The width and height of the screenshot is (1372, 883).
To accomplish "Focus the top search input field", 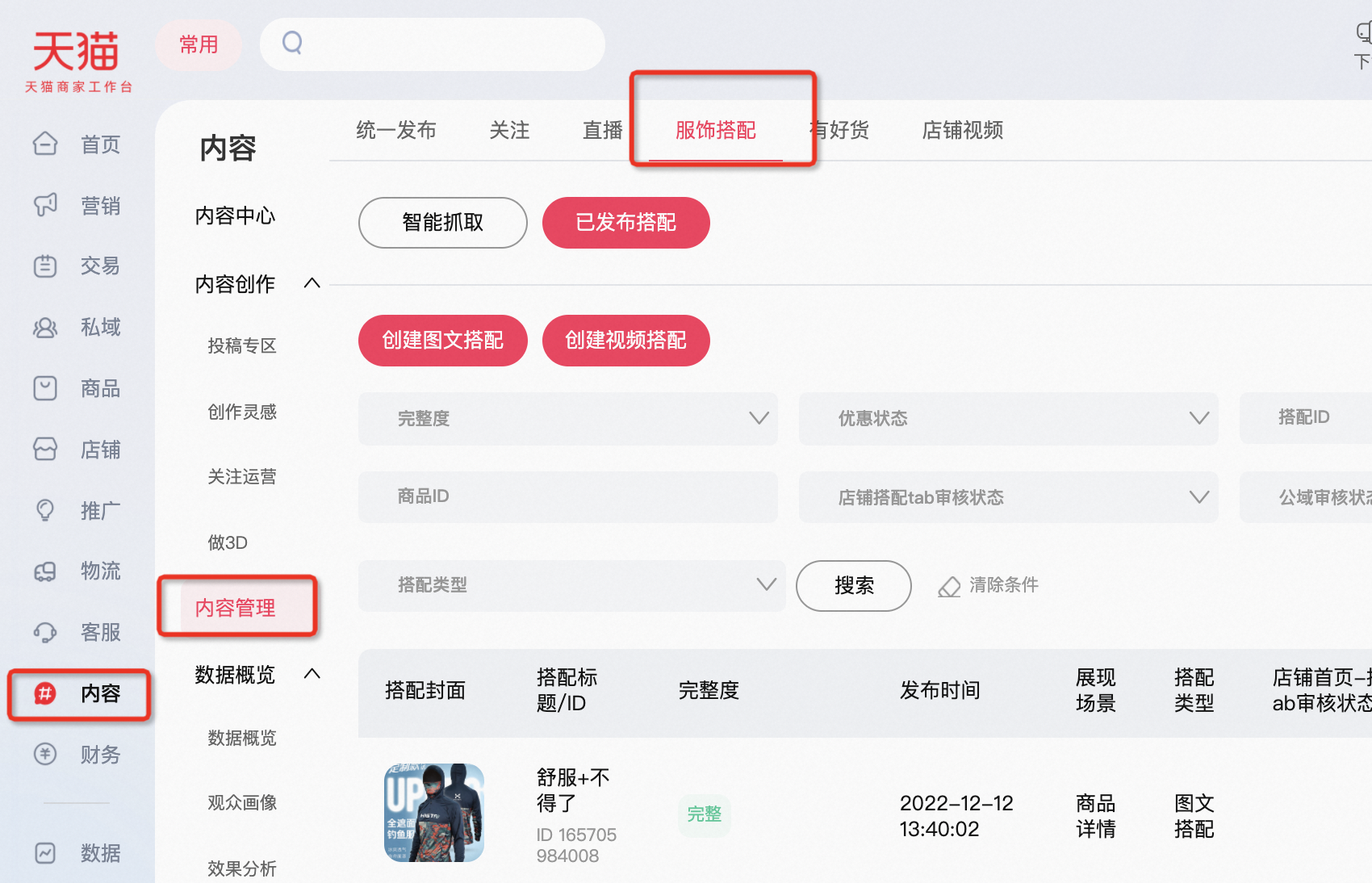I will pyautogui.click(x=433, y=44).
